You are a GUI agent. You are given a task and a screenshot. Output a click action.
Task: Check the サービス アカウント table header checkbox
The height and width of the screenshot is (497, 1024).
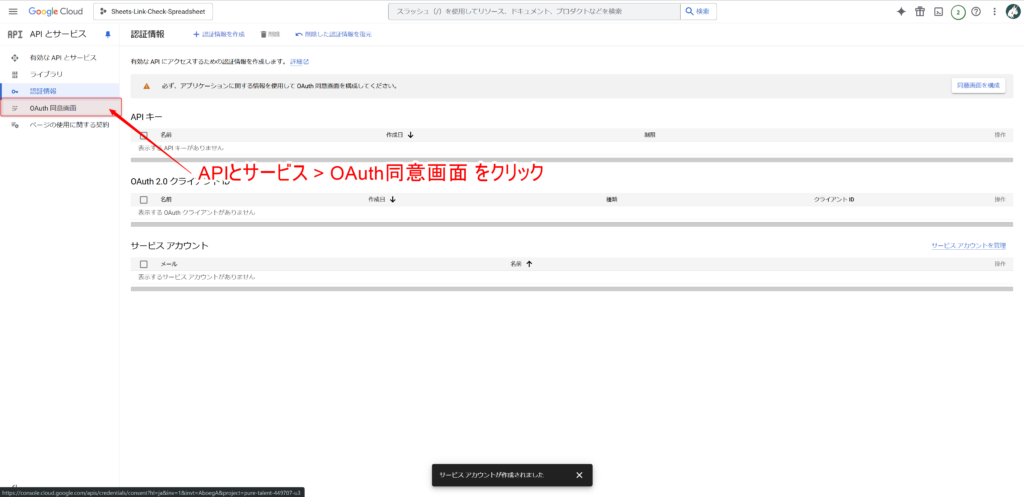coord(144,264)
